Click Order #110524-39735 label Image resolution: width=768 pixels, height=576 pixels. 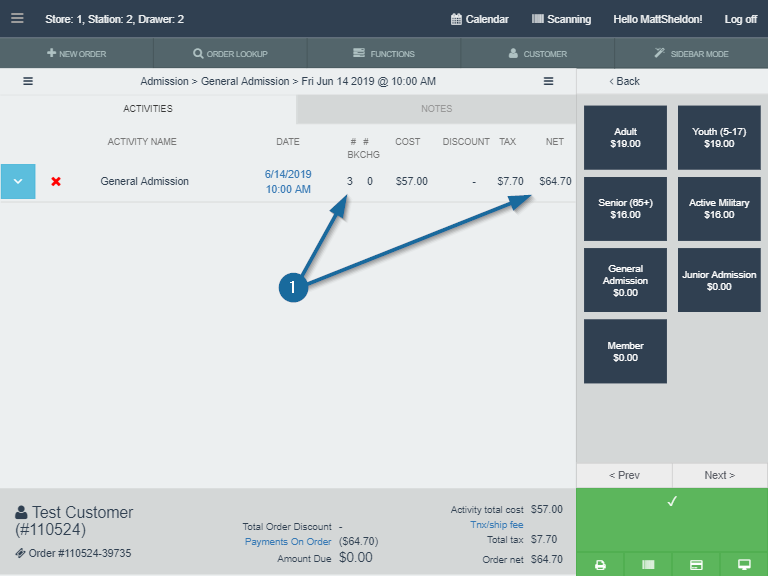click(79, 553)
